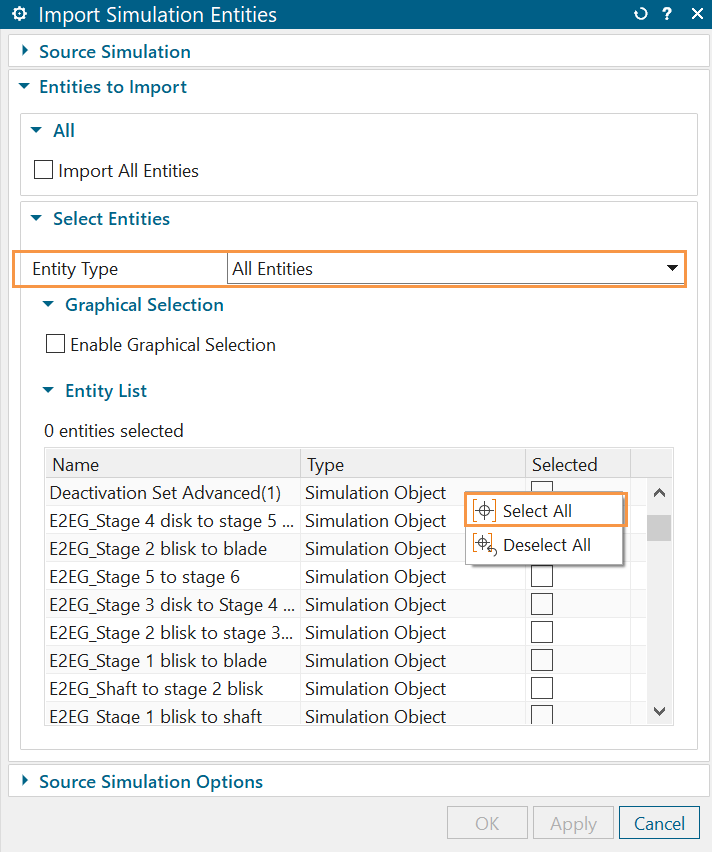The image size is (712, 852).
Task: Choose Select All from context menu
Action: pyautogui.click(x=537, y=511)
